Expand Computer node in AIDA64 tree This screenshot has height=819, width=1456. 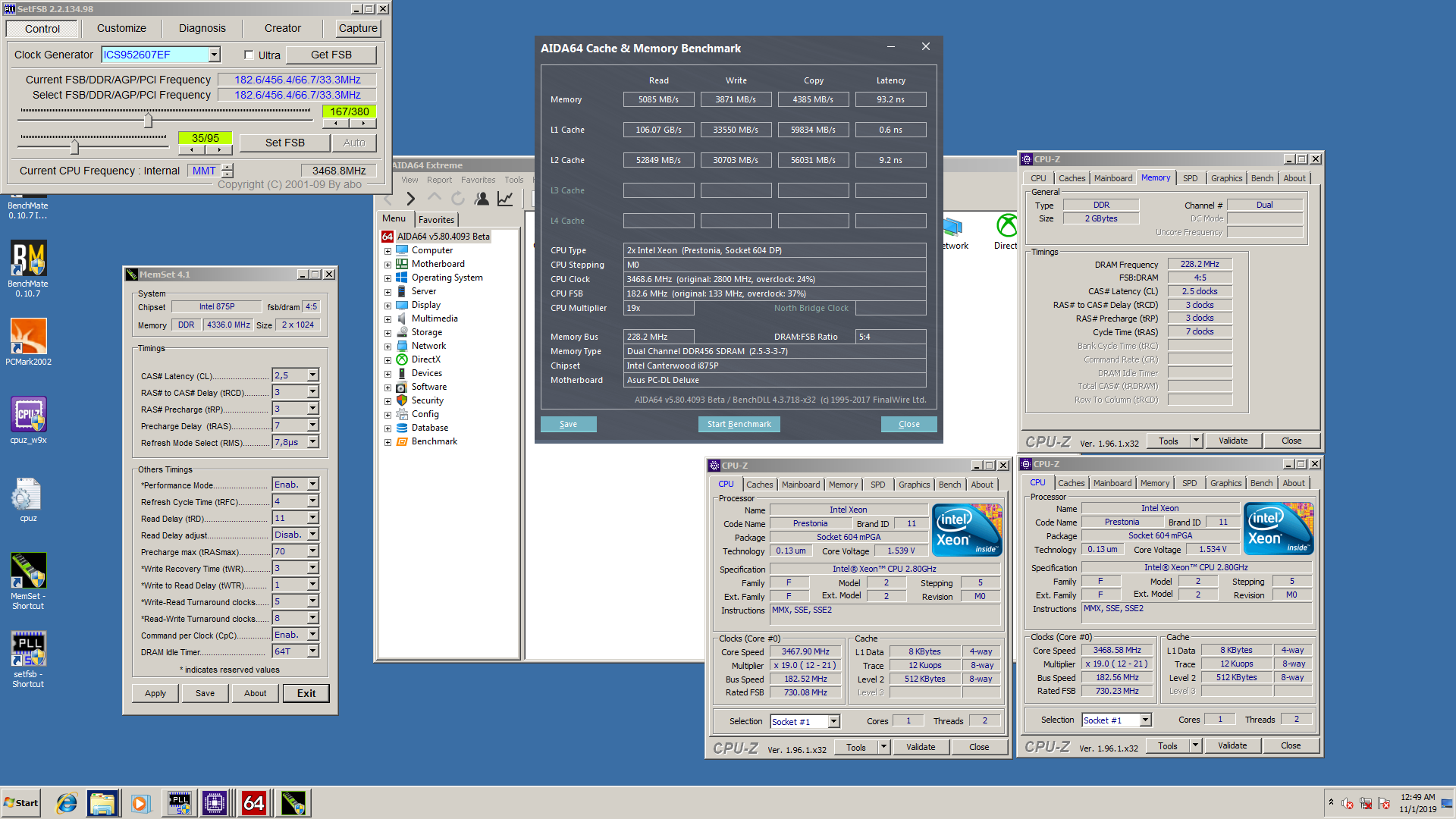point(388,251)
